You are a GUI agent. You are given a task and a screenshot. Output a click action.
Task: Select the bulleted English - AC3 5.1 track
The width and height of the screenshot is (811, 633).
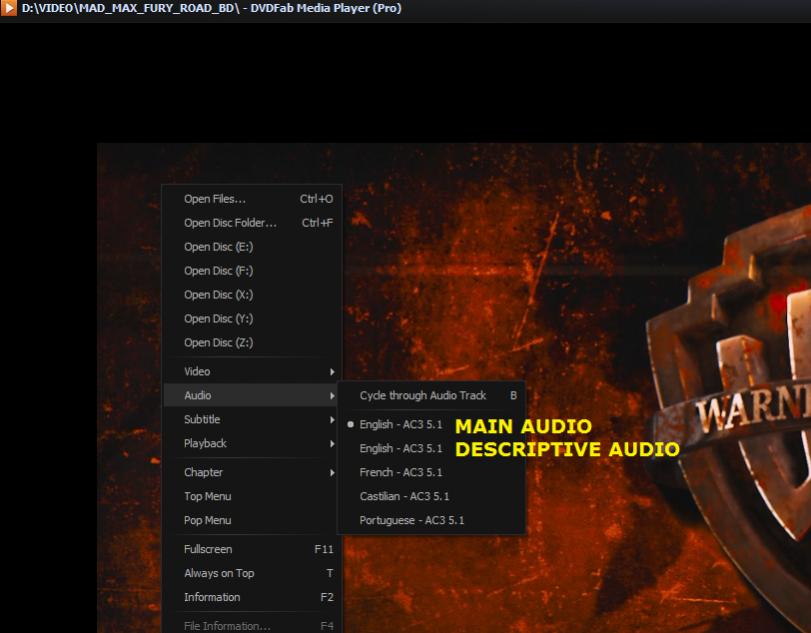pos(431,425)
